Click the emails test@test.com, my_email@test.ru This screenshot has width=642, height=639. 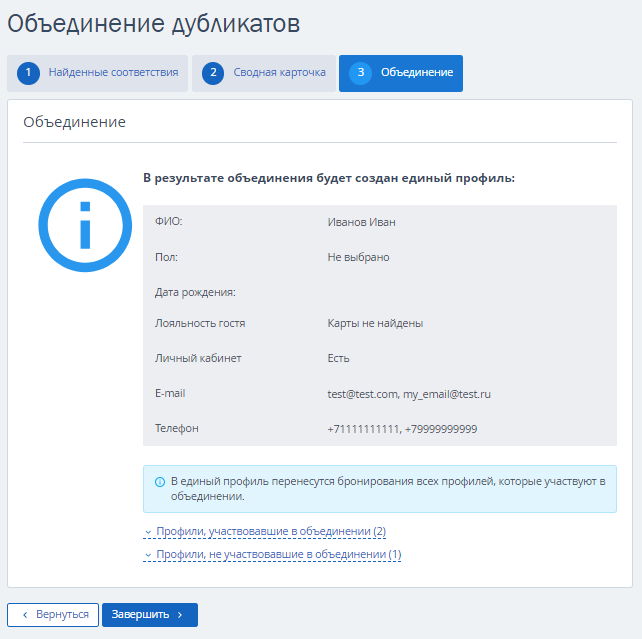click(409, 394)
